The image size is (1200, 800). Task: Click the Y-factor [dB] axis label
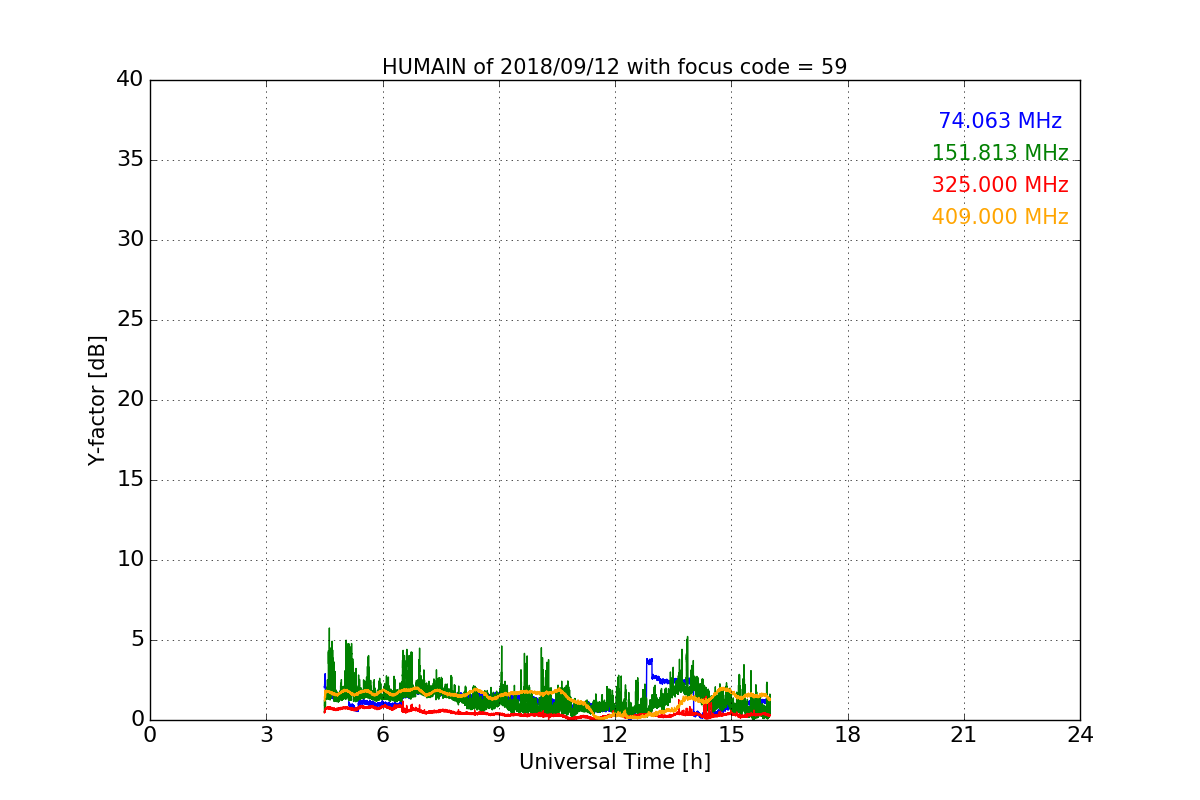tap(97, 400)
